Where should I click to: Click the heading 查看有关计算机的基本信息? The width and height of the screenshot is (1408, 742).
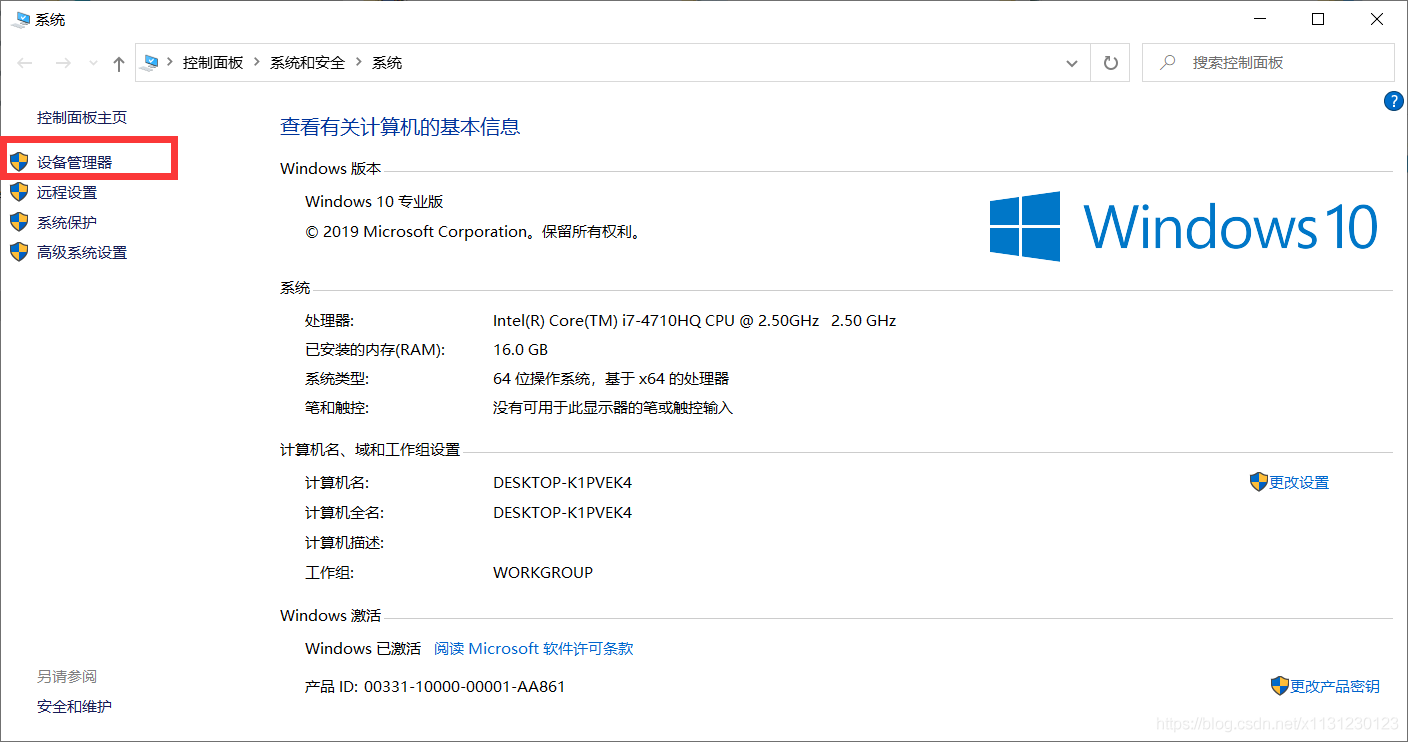coord(400,127)
